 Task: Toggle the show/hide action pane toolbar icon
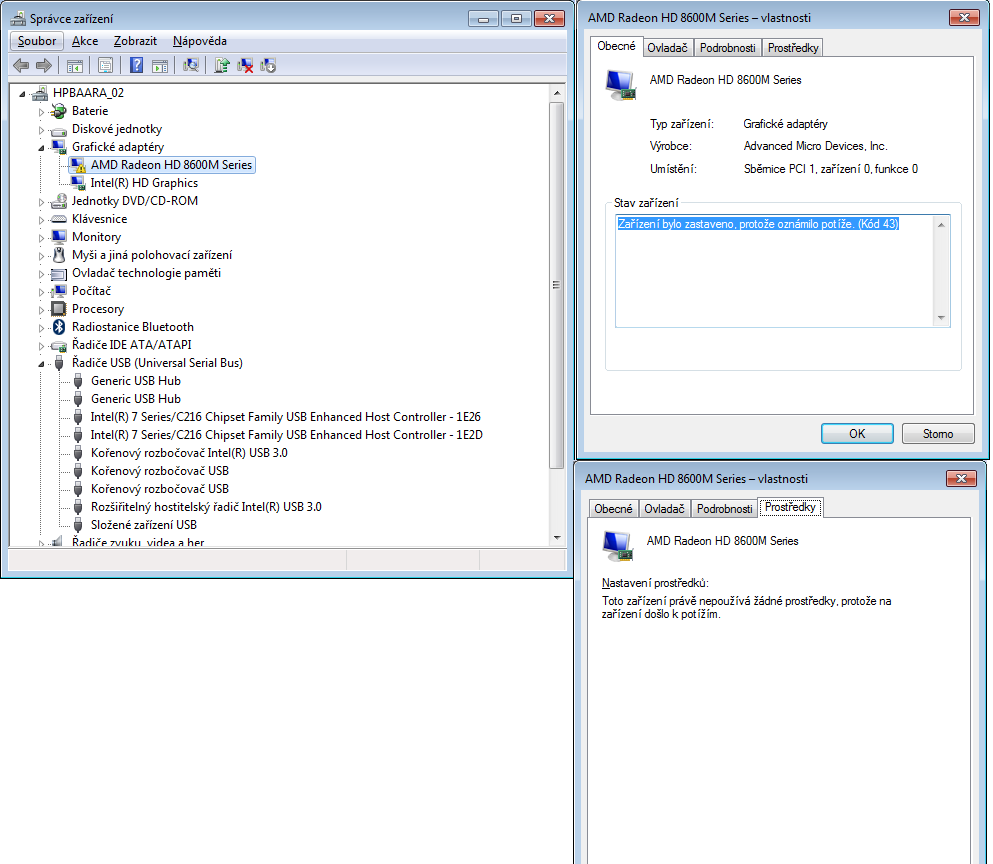coord(160,66)
